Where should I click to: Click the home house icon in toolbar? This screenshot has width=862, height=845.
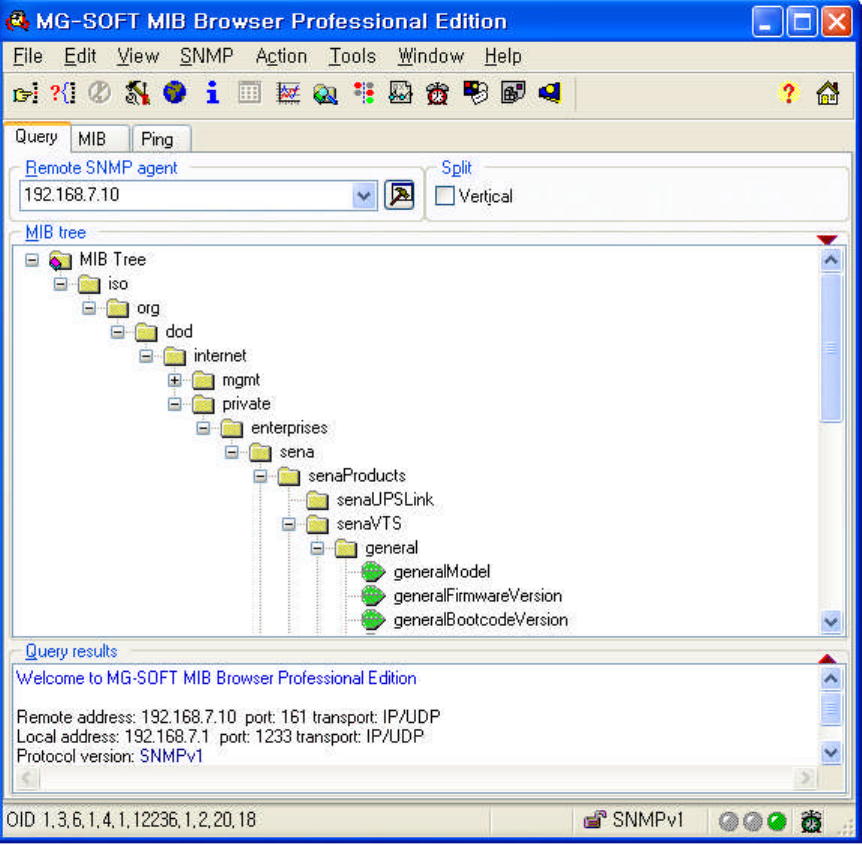pos(828,93)
